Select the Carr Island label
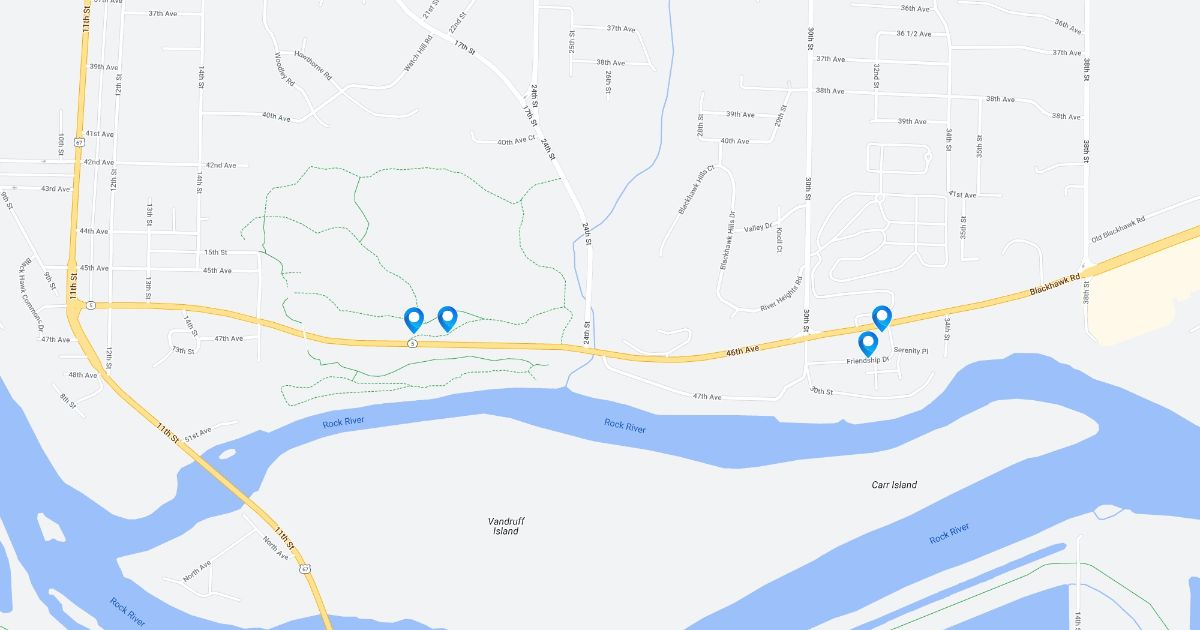The height and width of the screenshot is (630, 1200). [x=894, y=485]
